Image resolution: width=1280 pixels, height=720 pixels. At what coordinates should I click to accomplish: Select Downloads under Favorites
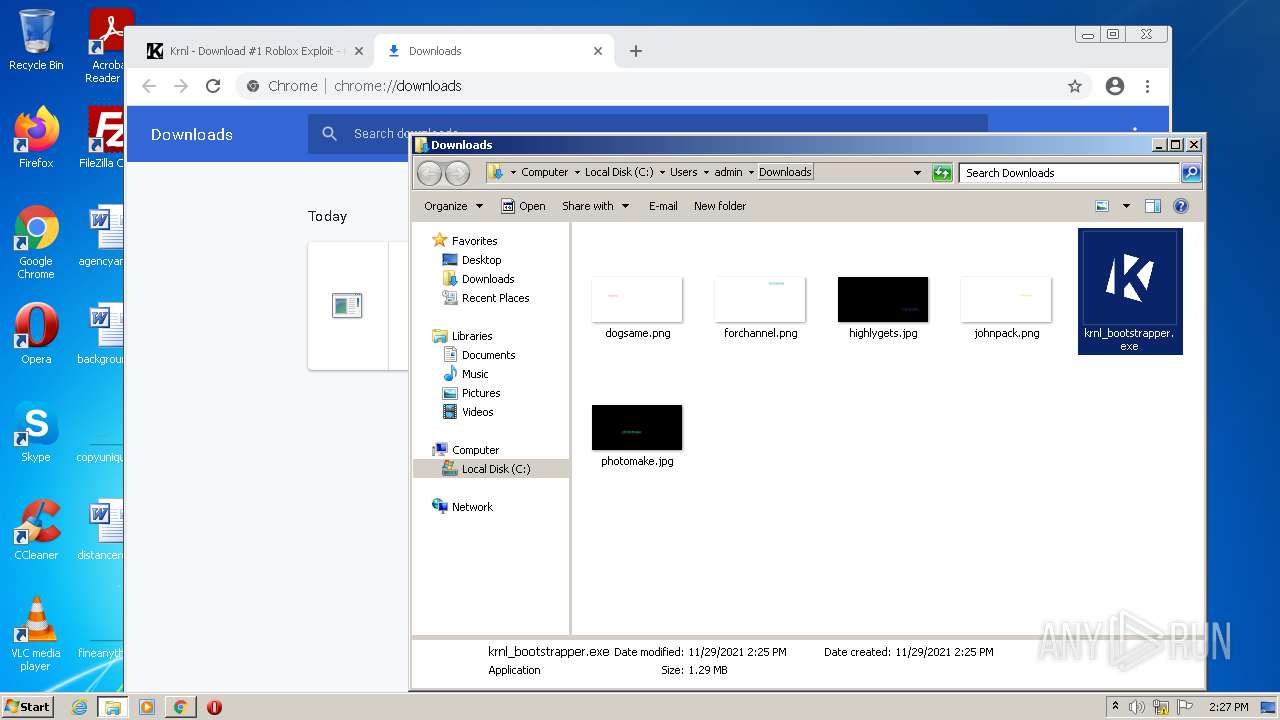[x=487, y=279]
